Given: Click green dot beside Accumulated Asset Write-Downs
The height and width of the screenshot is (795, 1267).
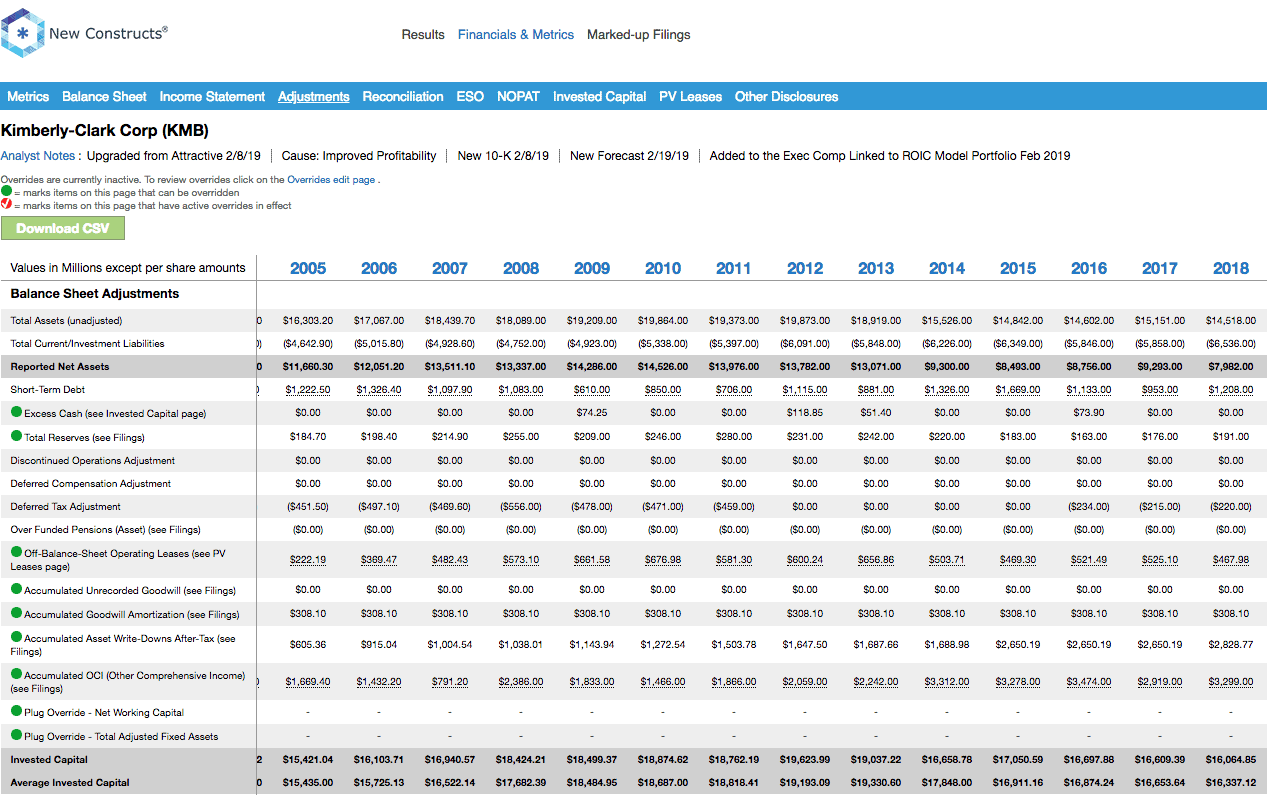Looking at the screenshot, I should click(16, 637).
